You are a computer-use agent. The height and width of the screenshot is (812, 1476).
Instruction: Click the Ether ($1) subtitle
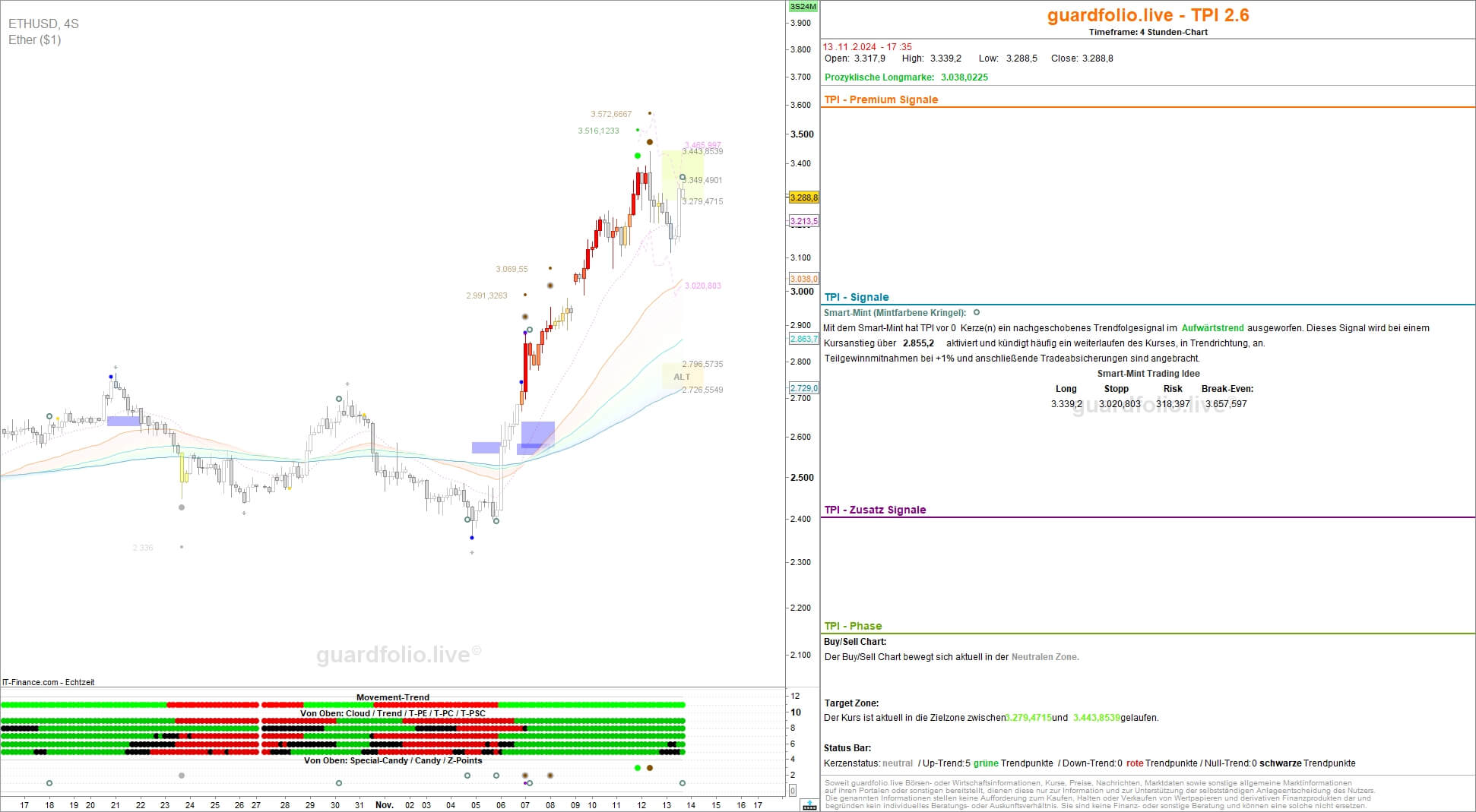pyautogui.click(x=35, y=39)
